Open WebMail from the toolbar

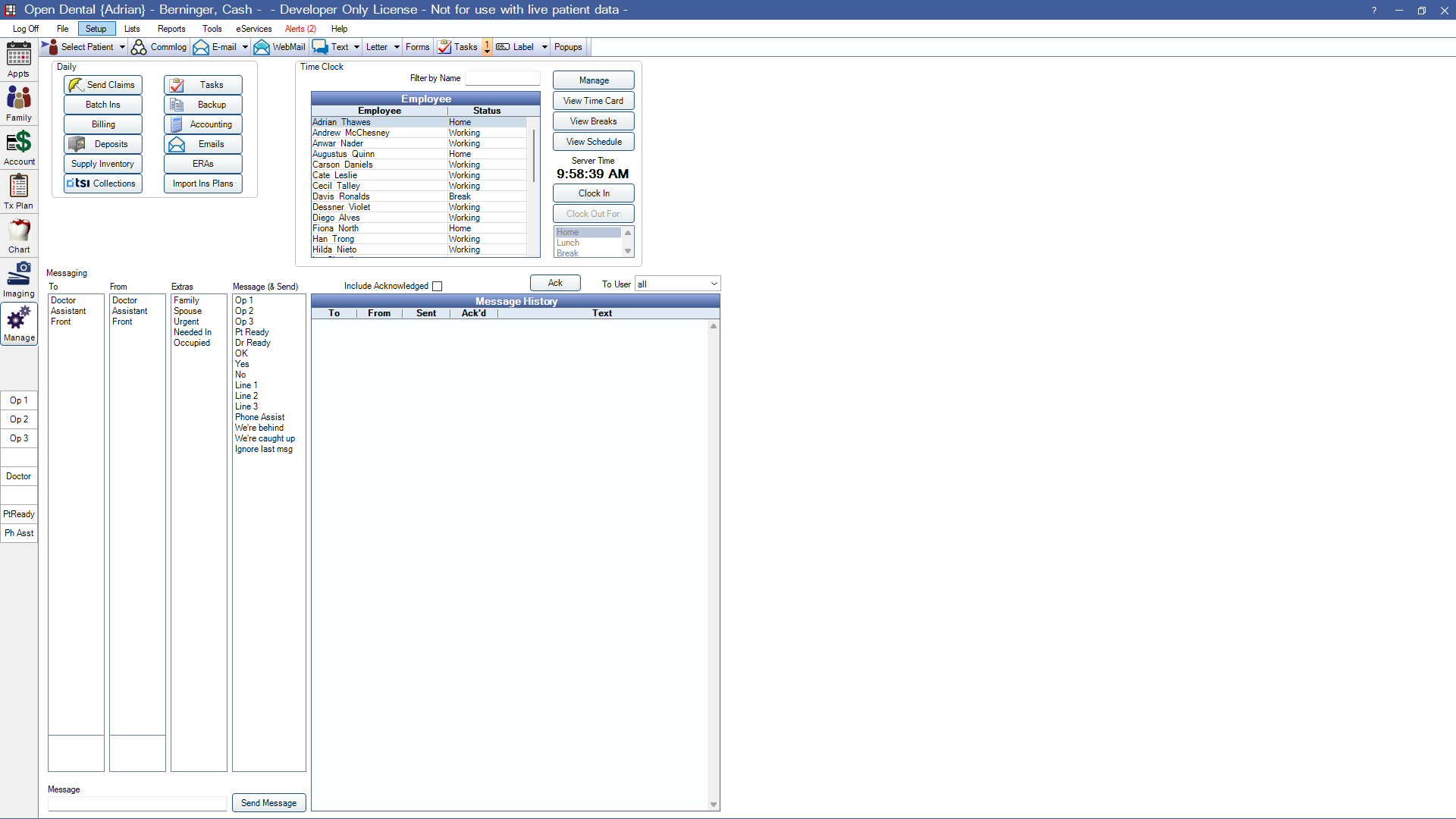(x=280, y=47)
